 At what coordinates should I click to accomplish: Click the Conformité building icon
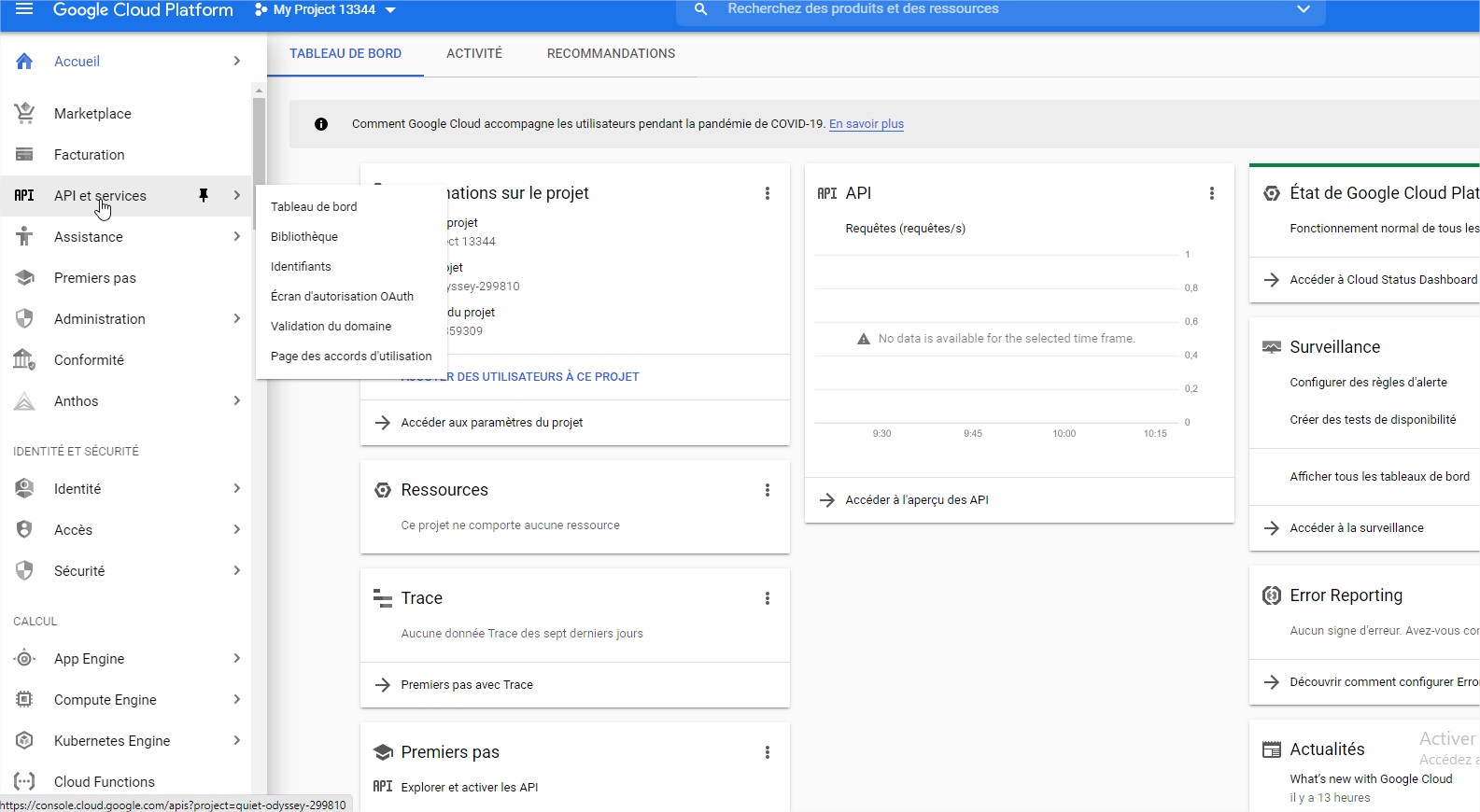coord(24,359)
